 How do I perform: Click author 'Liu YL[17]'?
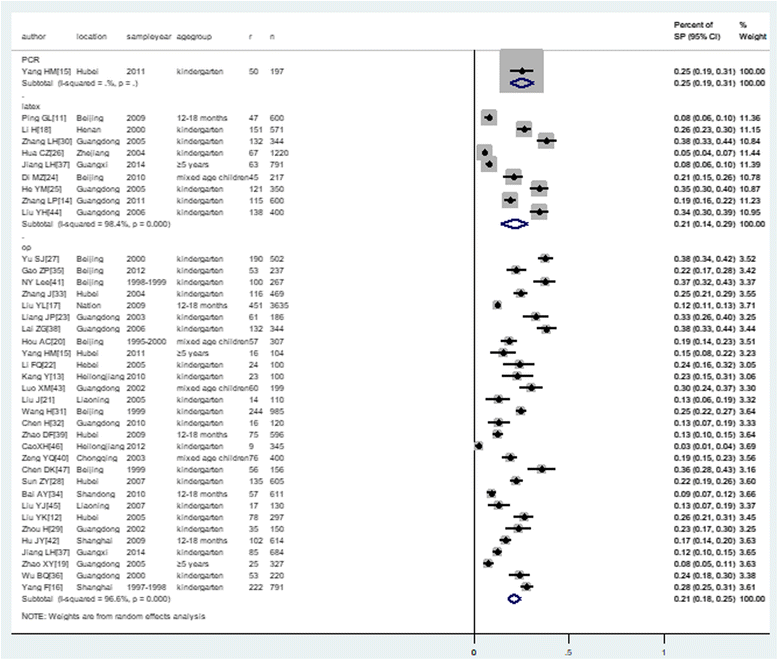[x=41, y=306]
